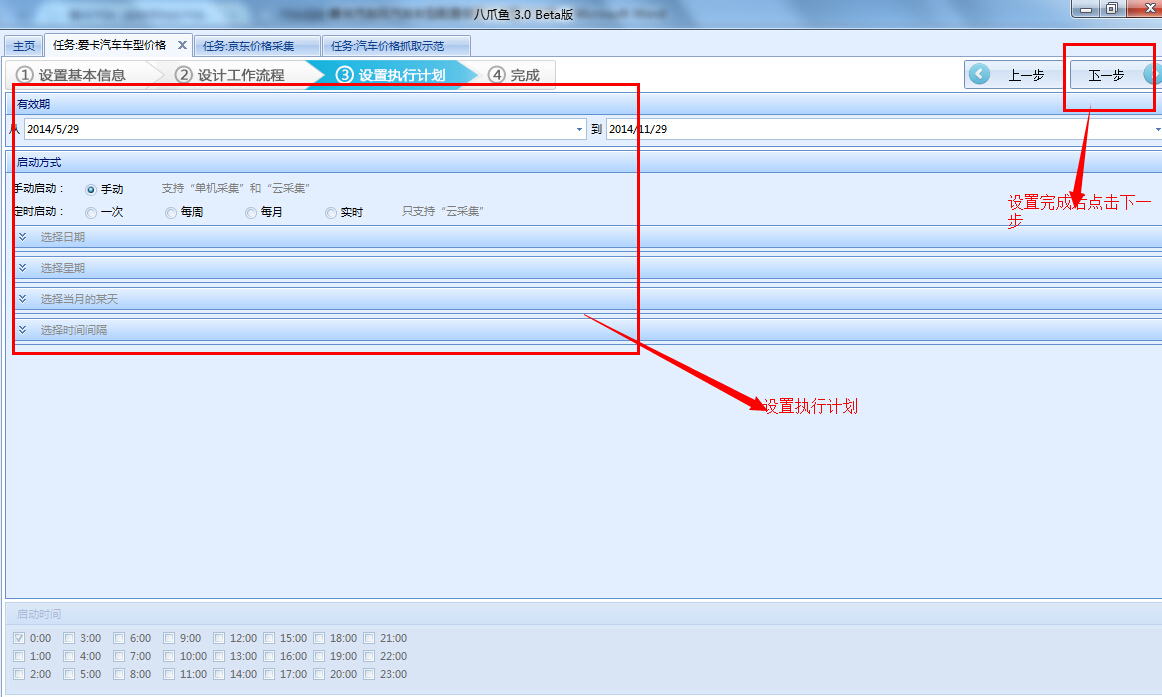This screenshot has width=1162, height=697.
Task: Click the previous step arrow icon
Action: (979, 74)
